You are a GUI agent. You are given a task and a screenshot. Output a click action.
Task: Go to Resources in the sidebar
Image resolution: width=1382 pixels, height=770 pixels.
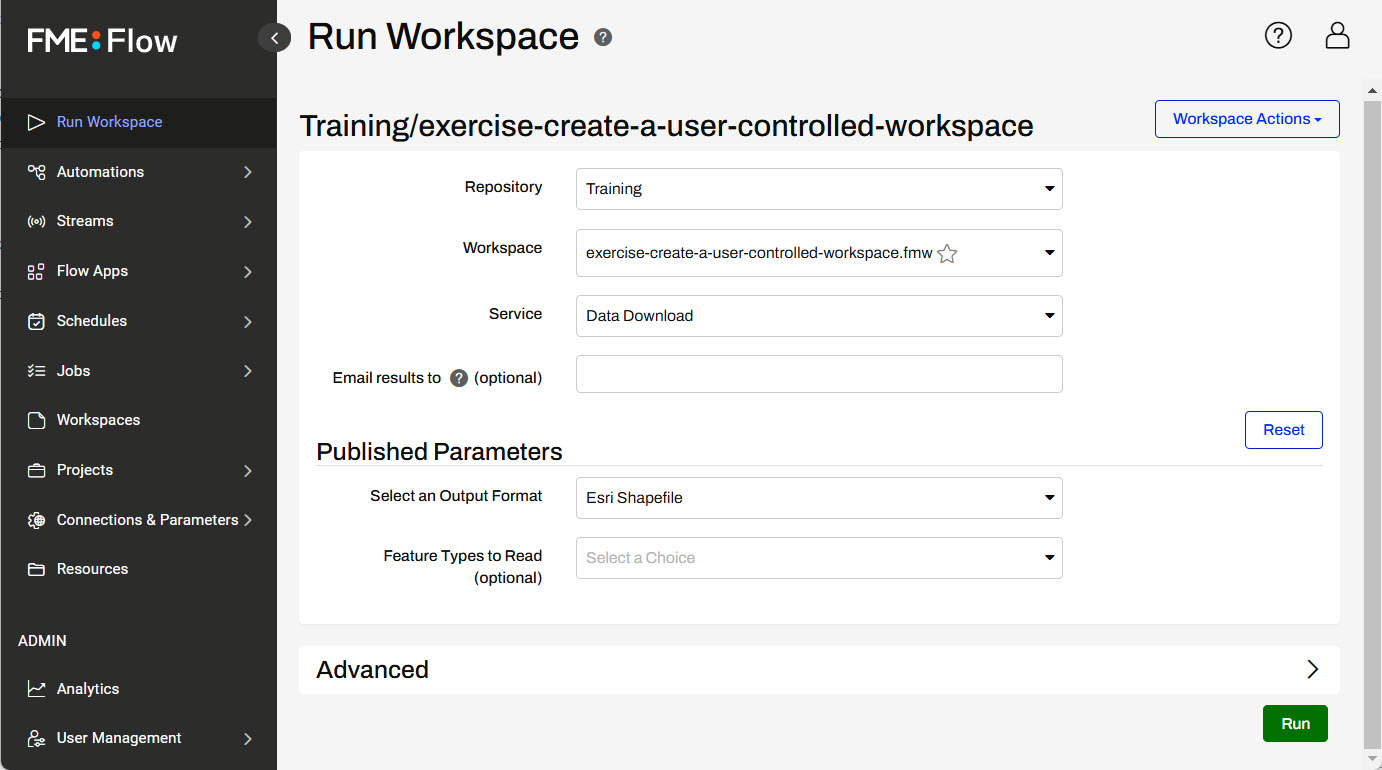92,569
